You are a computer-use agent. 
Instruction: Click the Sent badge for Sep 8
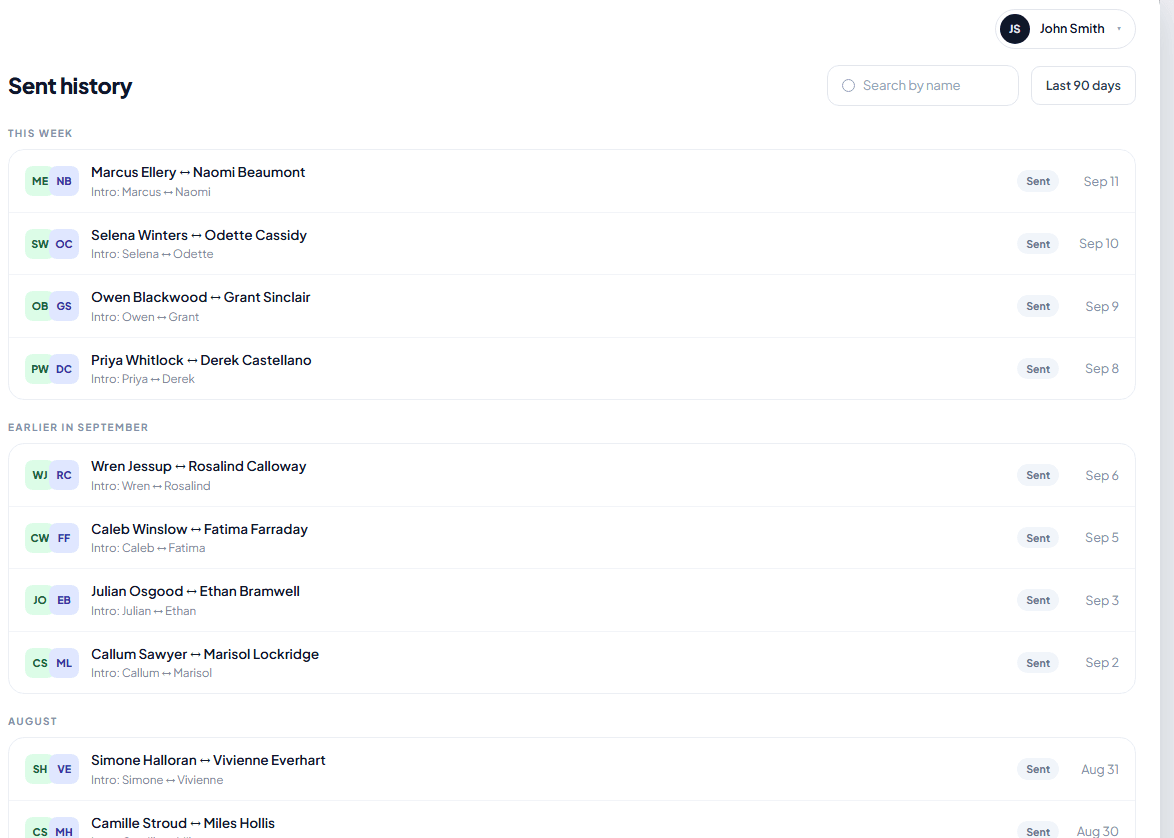click(x=1038, y=369)
